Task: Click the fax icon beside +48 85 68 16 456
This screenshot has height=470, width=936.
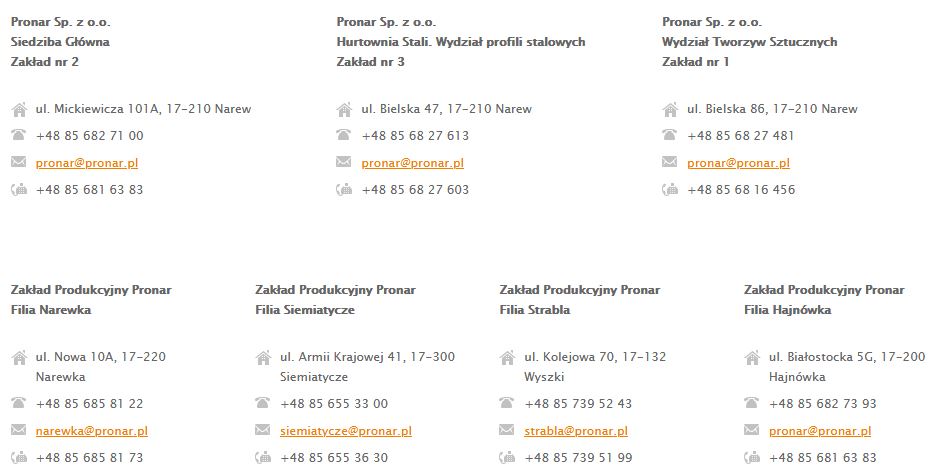Action: 670,189
